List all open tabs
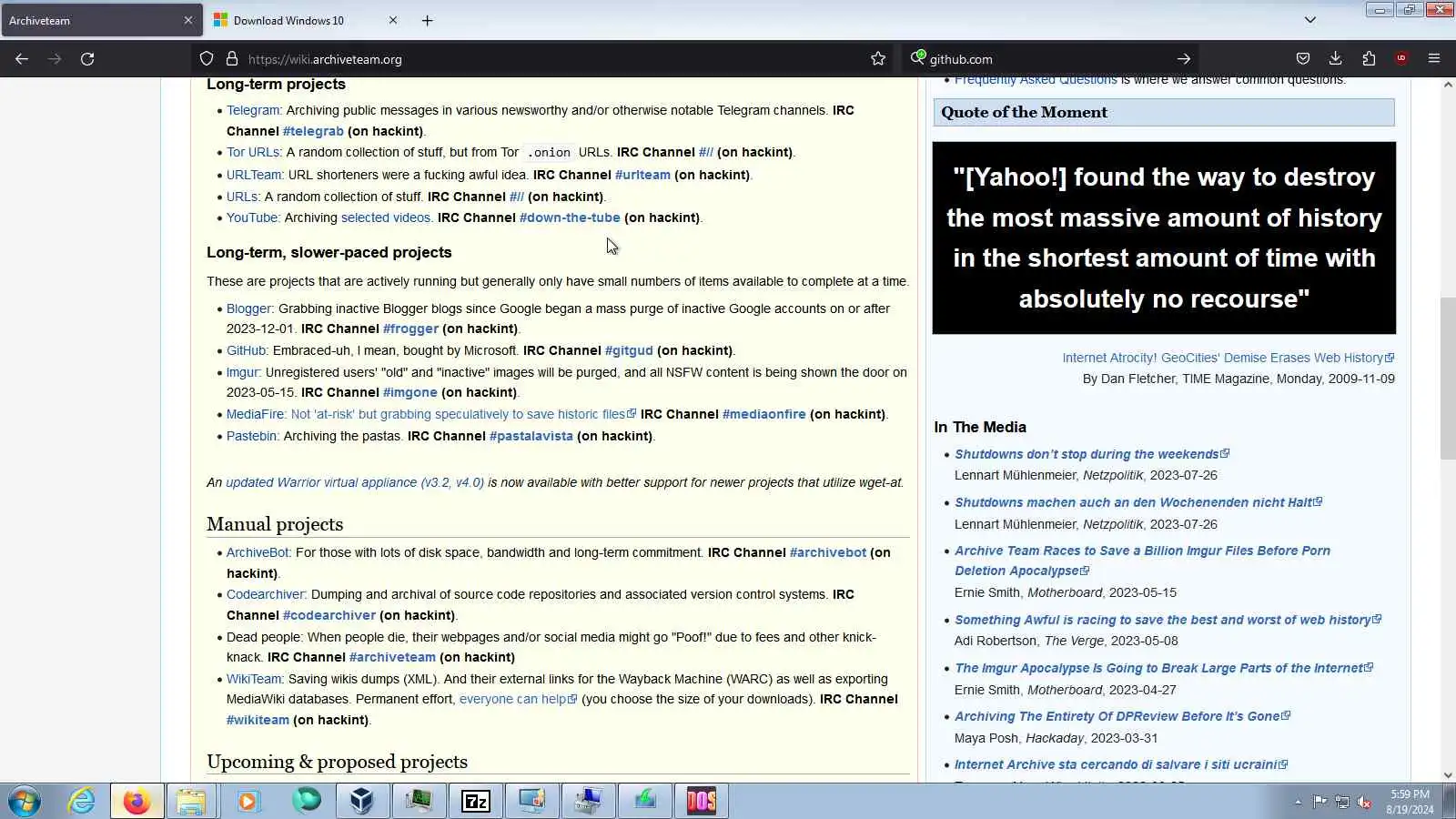Image resolution: width=1456 pixels, height=819 pixels. click(x=1310, y=20)
